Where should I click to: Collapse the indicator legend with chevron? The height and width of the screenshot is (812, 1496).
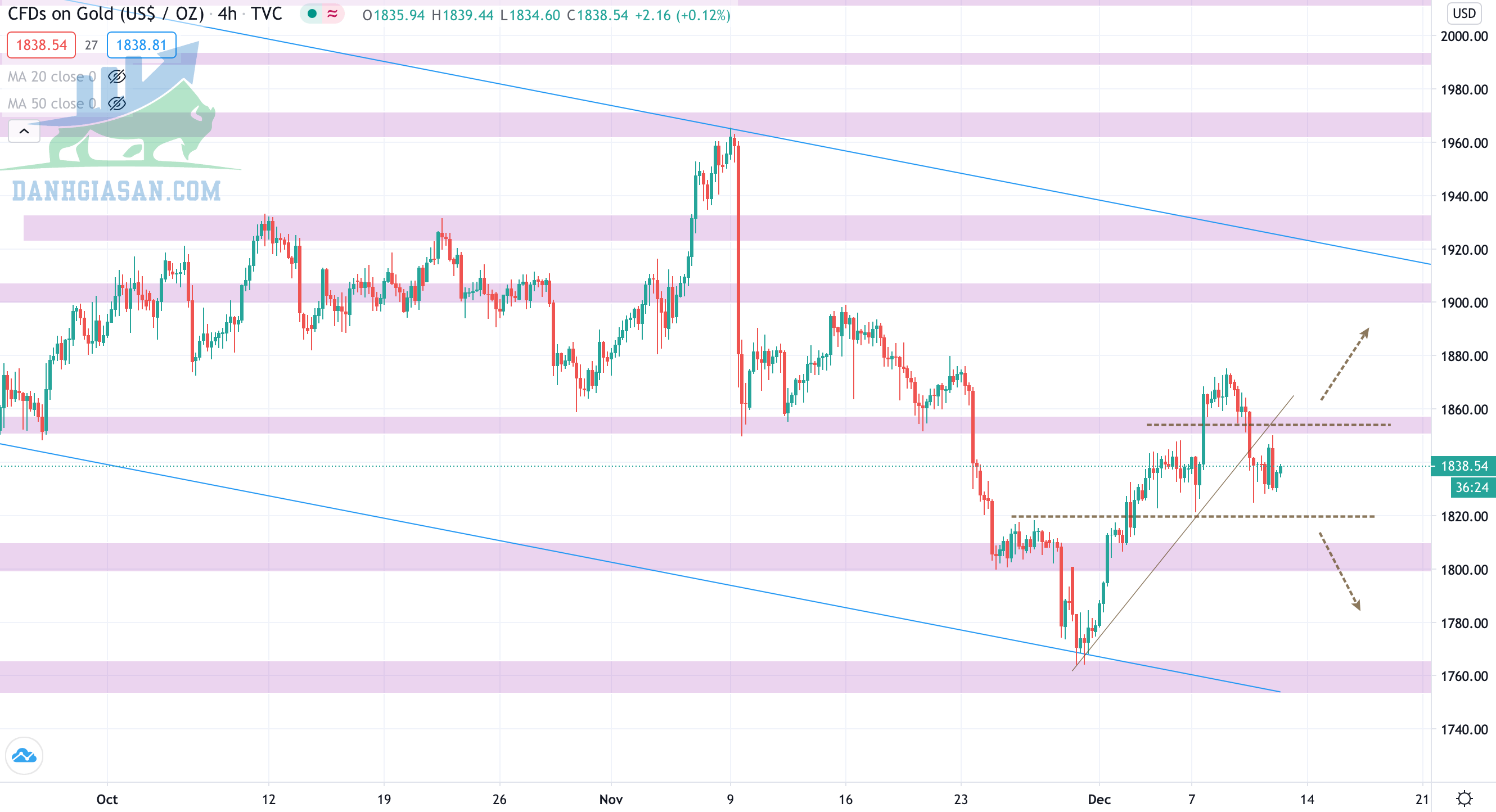tap(24, 131)
